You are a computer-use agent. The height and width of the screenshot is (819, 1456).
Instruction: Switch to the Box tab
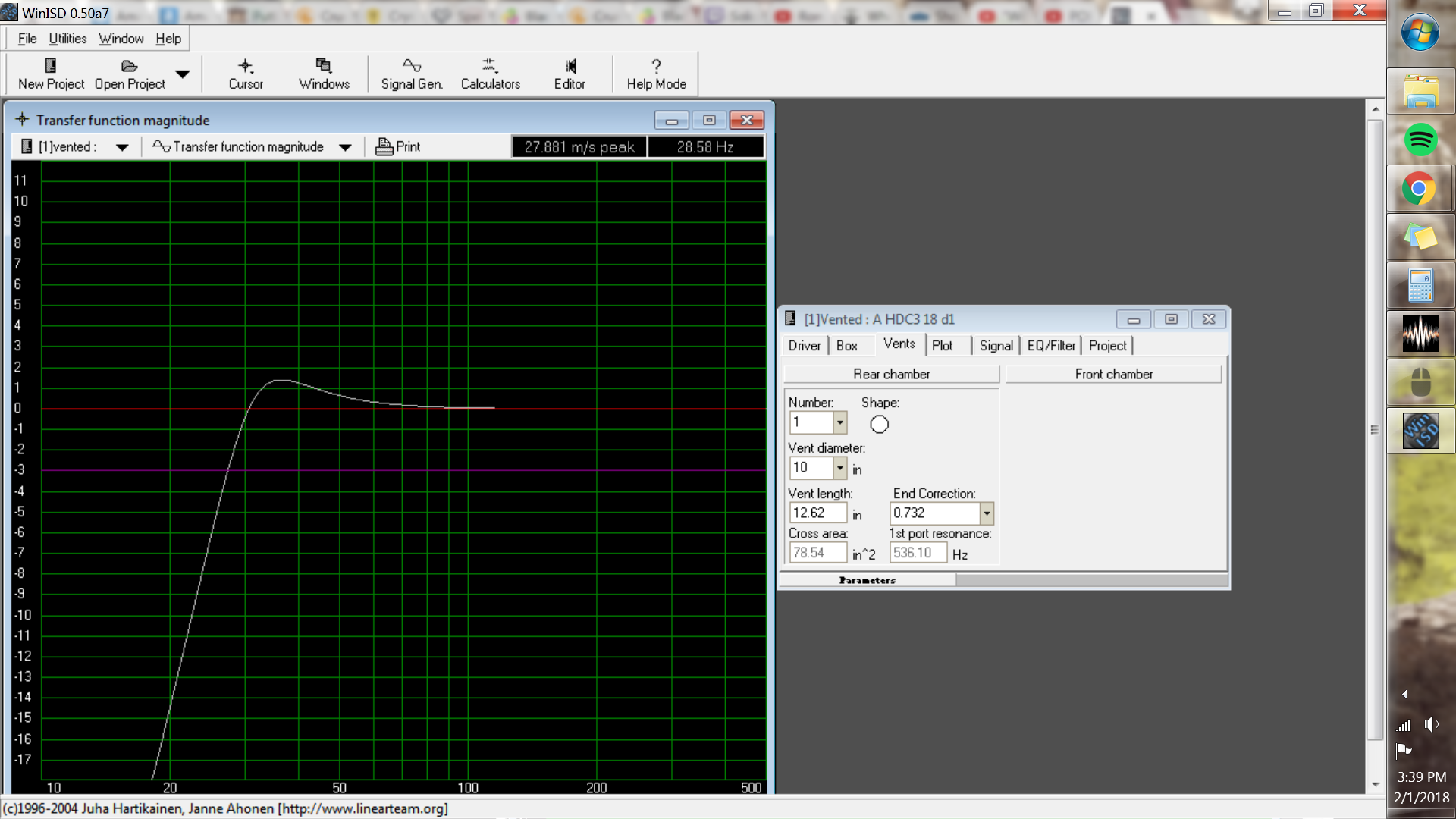pyautogui.click(x=847, y=346)
